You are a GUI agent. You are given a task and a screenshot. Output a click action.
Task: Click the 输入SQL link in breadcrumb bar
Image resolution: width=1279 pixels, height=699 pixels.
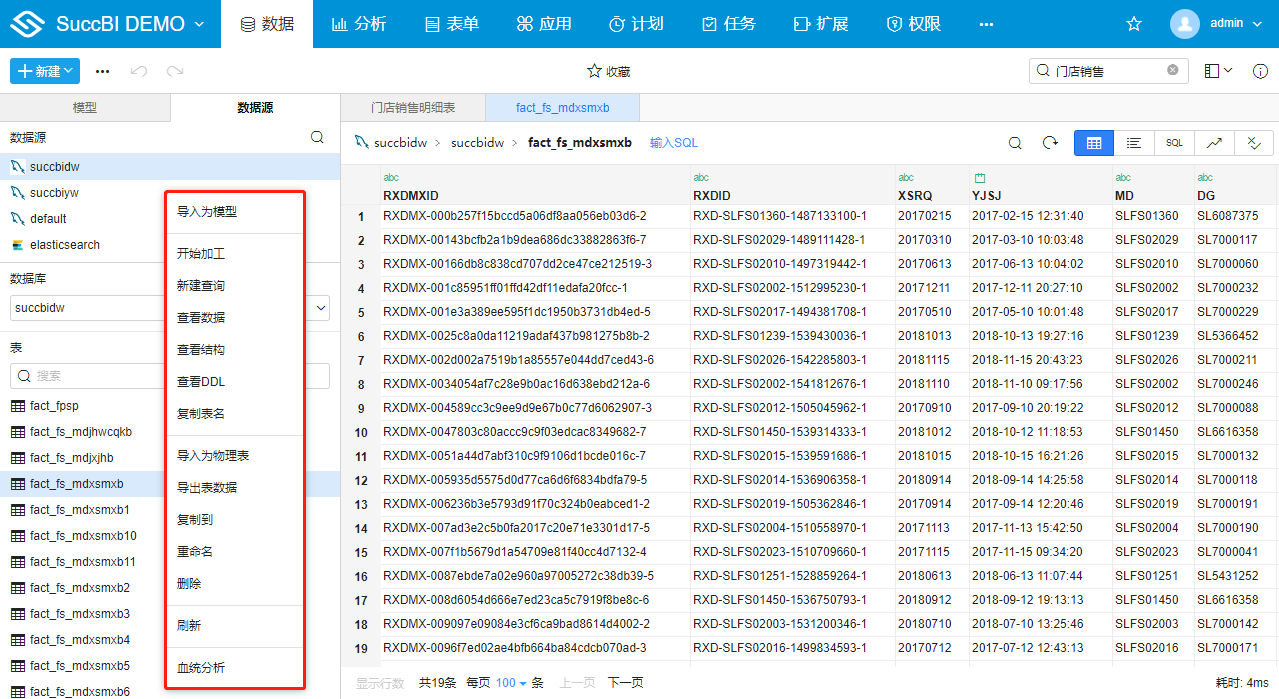click(673, 142)
